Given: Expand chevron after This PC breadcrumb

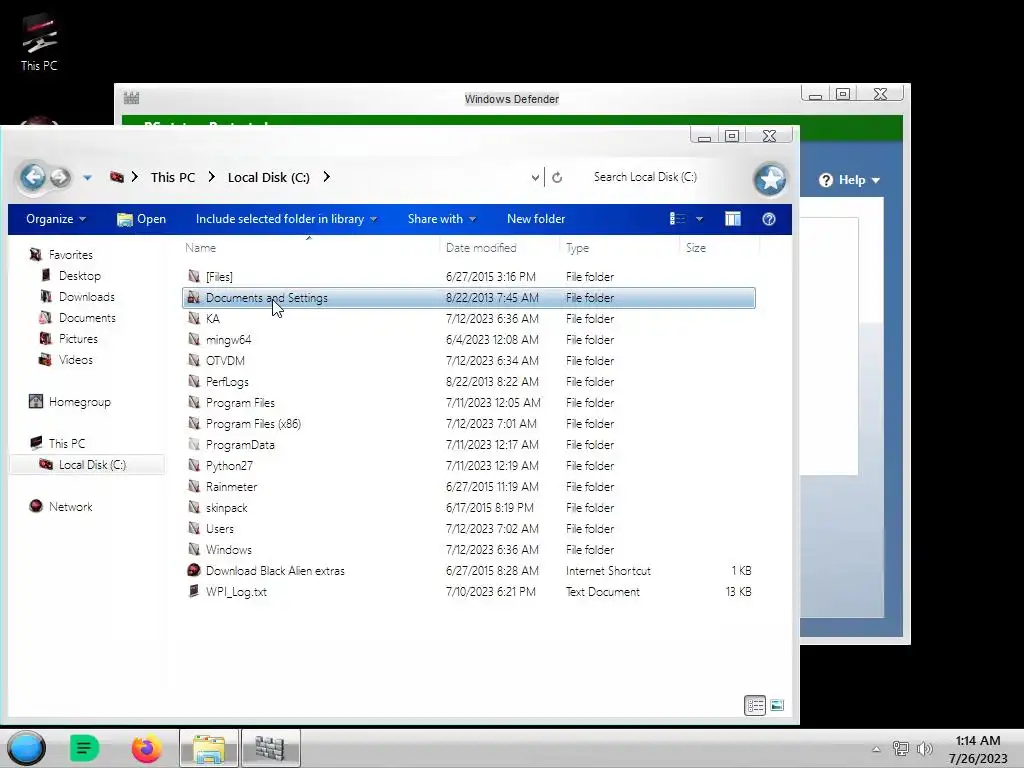Looking at the screenshot, I should [212, 177].
